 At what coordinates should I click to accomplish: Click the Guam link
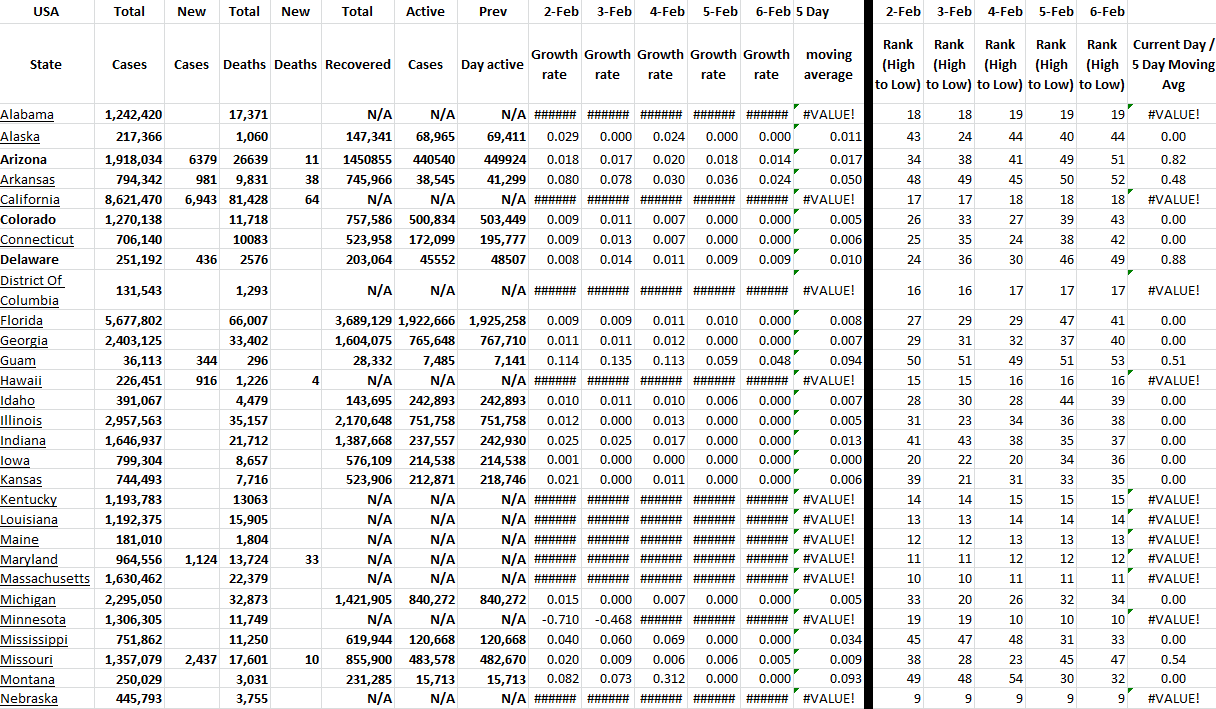(x=18, y=361)
